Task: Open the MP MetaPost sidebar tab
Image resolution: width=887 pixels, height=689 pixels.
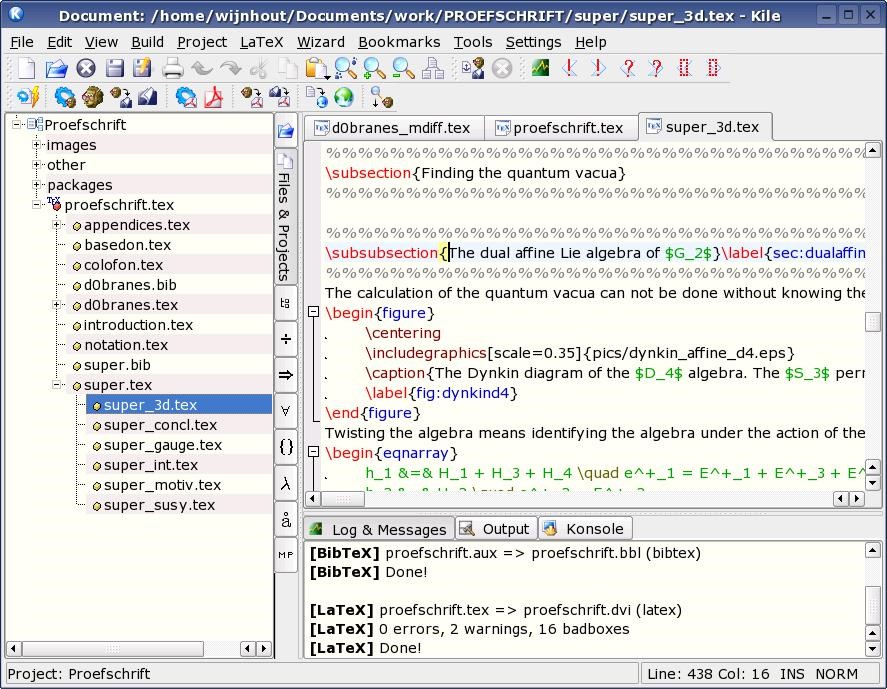Action: pos(286,554)
